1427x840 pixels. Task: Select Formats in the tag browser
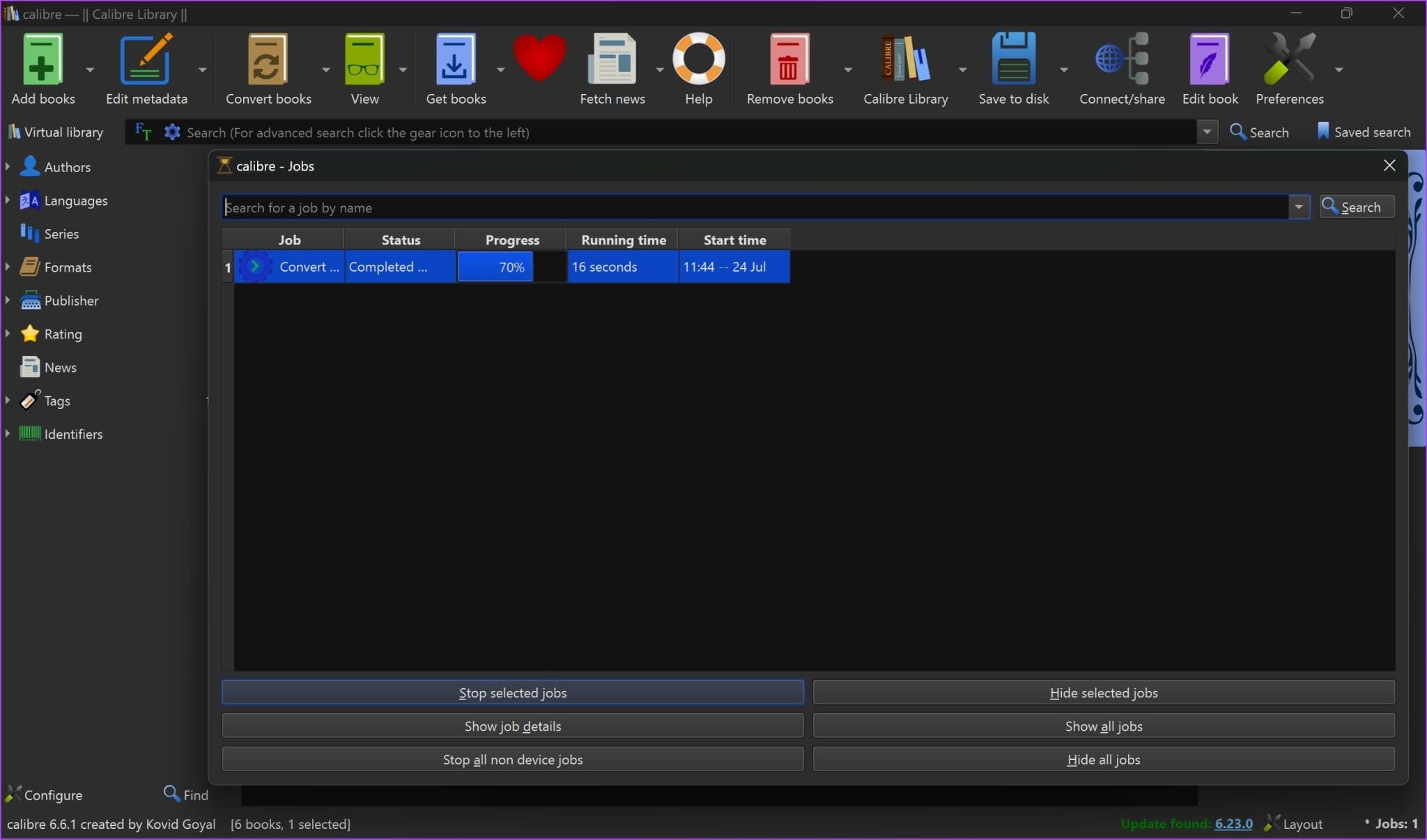[x=68, y=267]
